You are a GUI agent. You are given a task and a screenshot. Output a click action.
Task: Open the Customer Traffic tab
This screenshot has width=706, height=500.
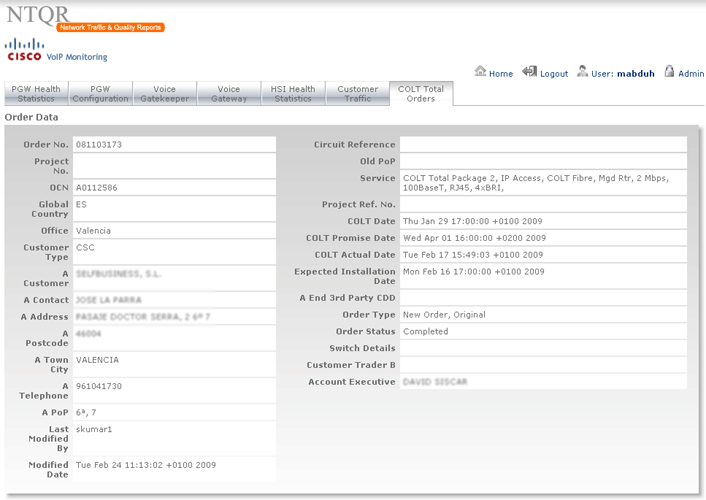(x=357, y=94)
